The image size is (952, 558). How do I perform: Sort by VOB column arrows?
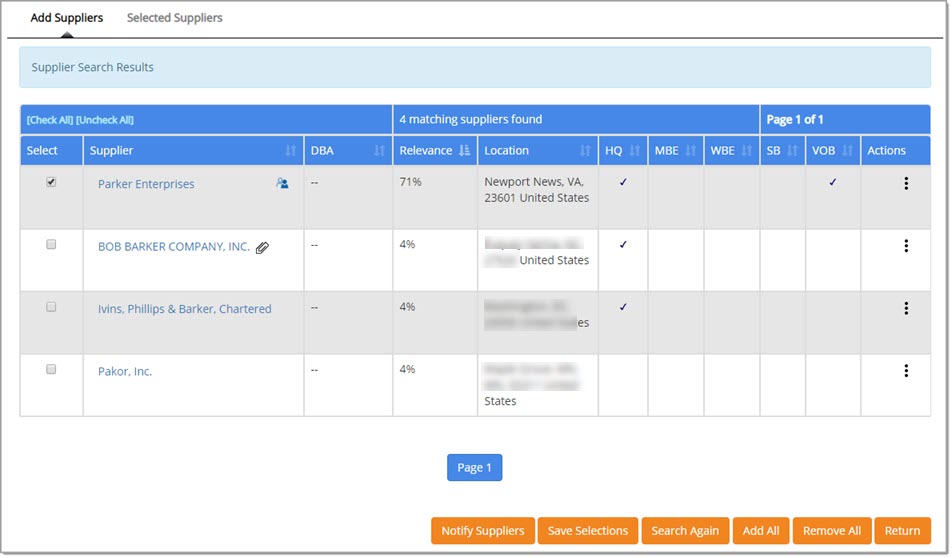pyautogui.click(x=848, y=151)
